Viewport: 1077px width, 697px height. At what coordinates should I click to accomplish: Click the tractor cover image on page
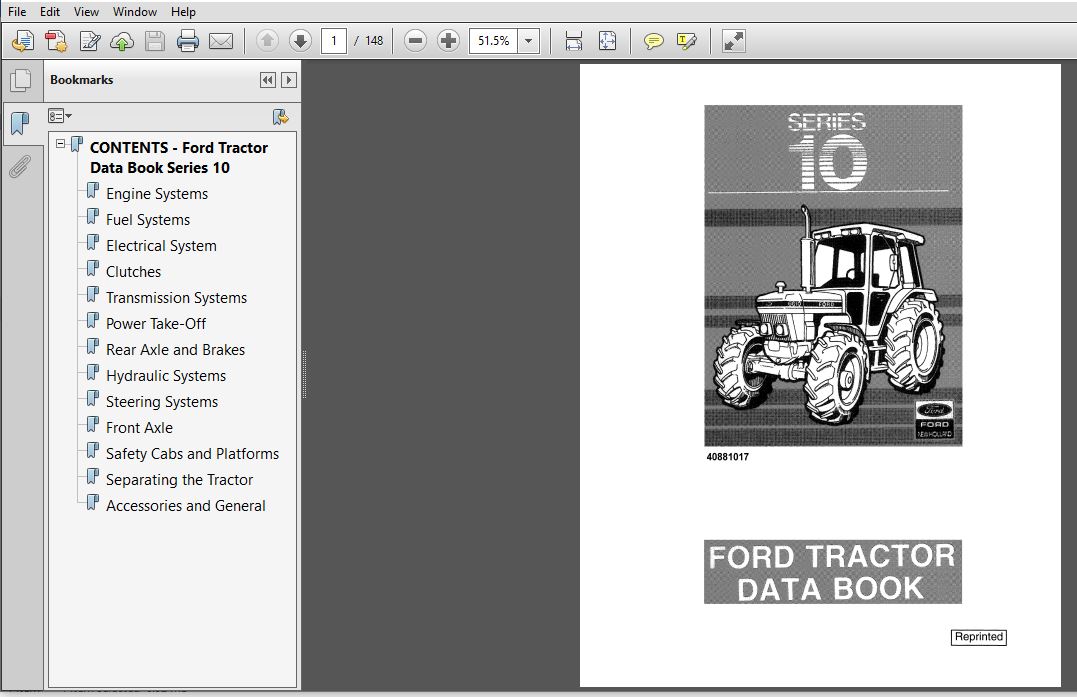click(833, 275)
